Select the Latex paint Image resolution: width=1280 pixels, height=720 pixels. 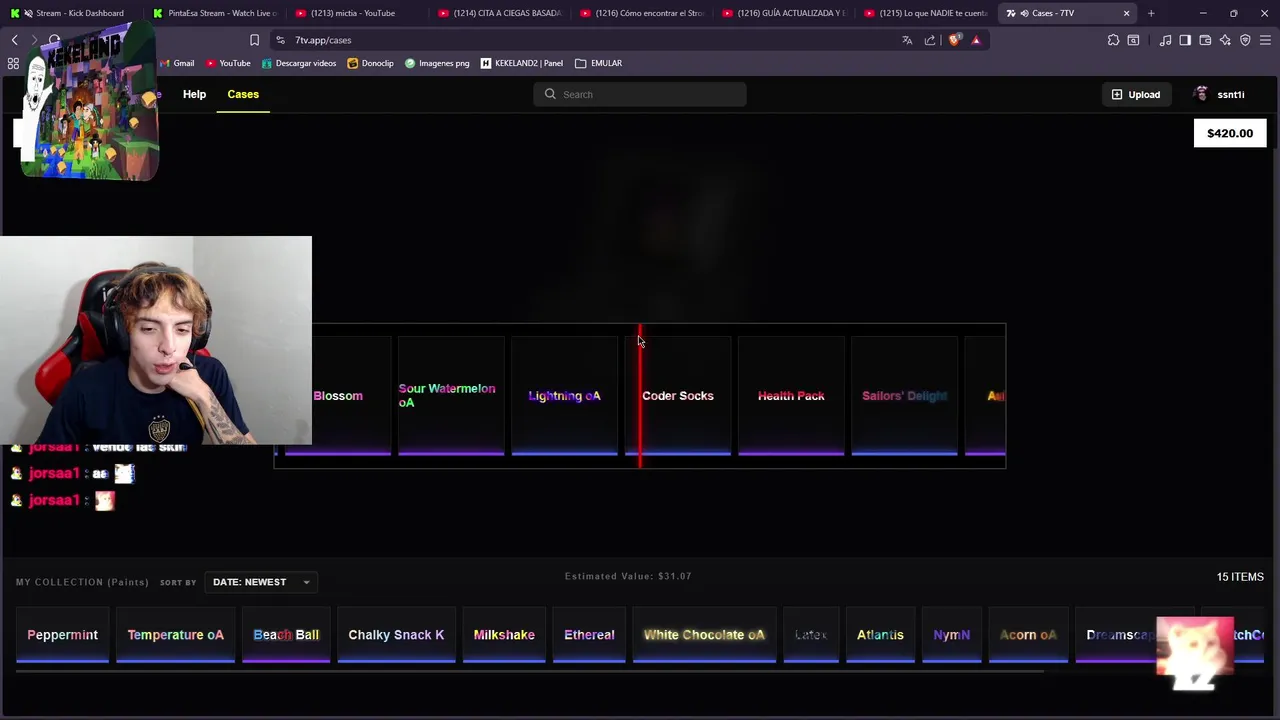[811, 635]
